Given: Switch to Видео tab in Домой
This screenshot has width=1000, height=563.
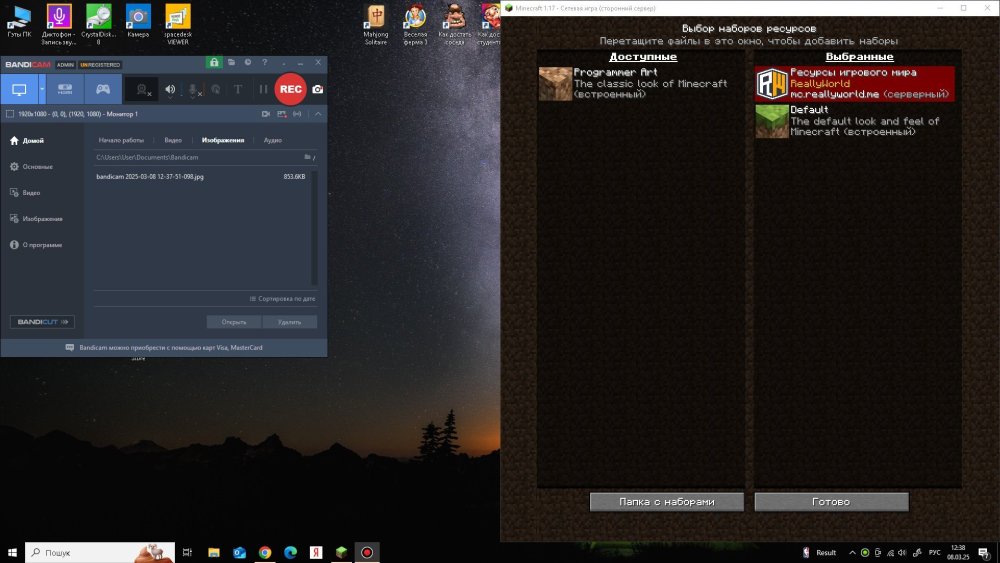Looking at the screenshot, I should click(173, 140).
